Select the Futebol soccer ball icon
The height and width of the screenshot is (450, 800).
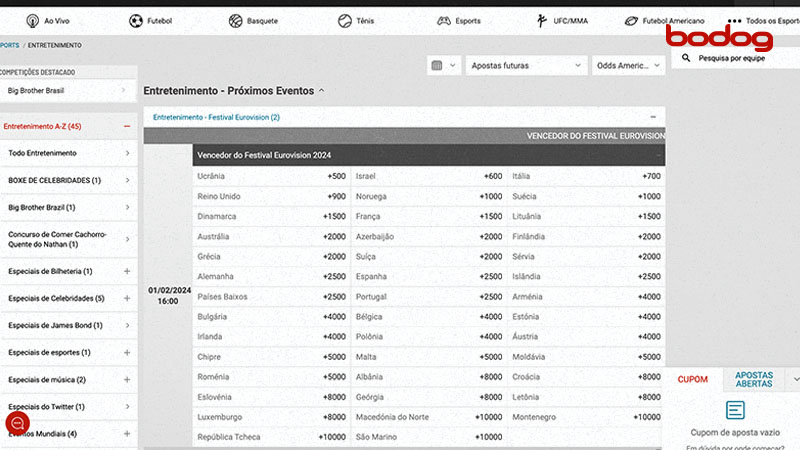pos(136,20)
